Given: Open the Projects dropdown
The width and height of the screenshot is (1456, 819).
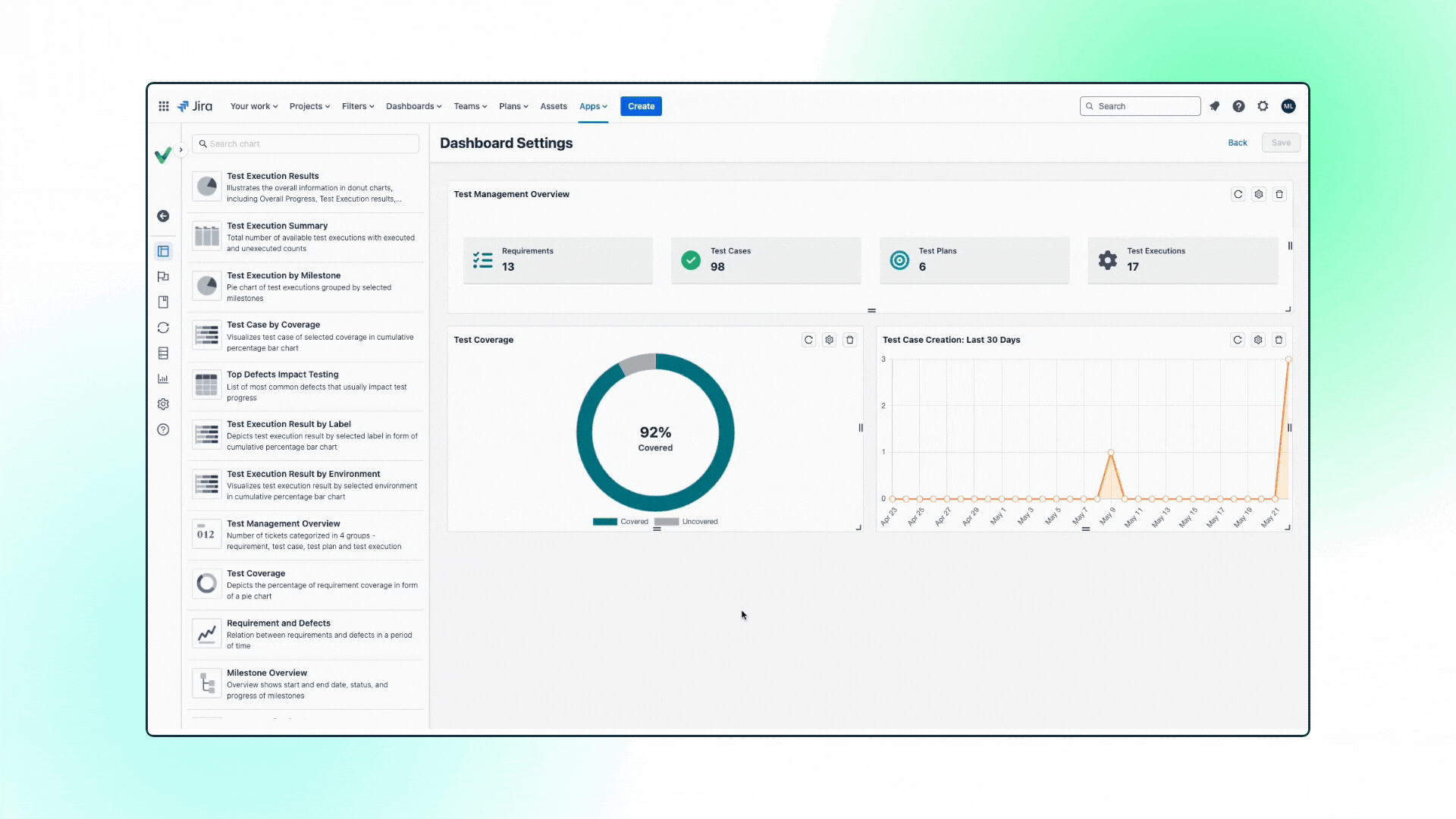Looking at the screenshot, I should coord(309,106).
